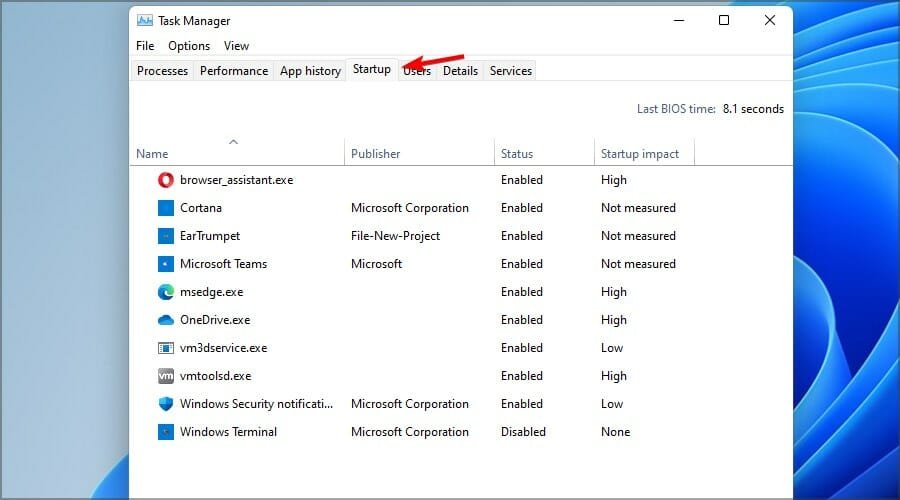Select the Cortana entry name
The height and width of the screenshot is (500, 900).
(x=200, y=208)
